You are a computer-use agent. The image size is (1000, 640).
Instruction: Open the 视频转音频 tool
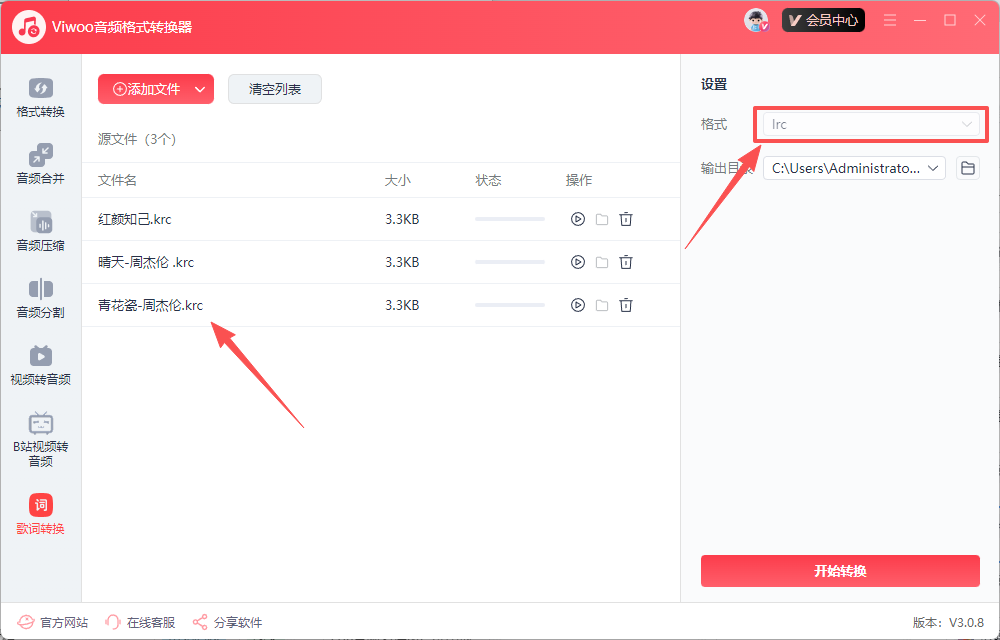point(40,366)
